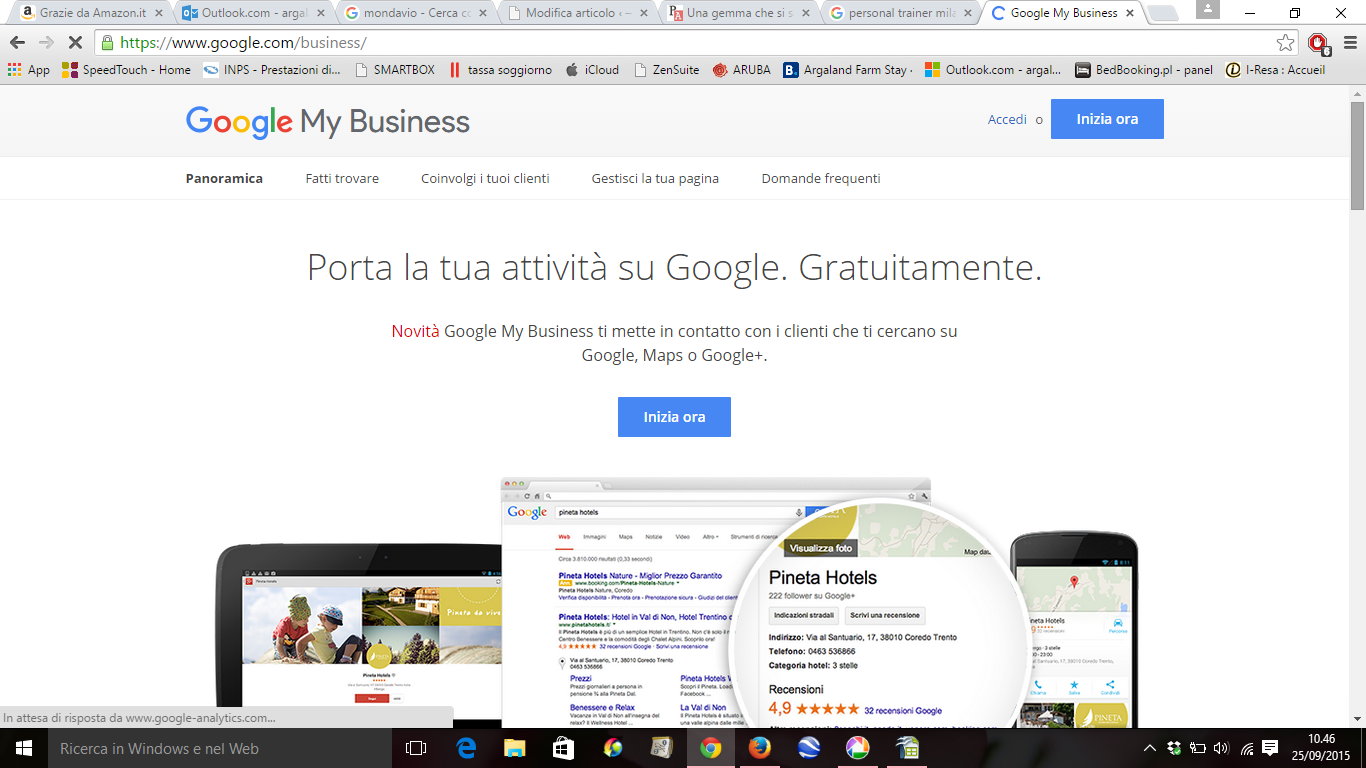This screenshot has width=1366, height=768.
Task: Switch to the Outlook.com browser tab
Action: point(253,14)
